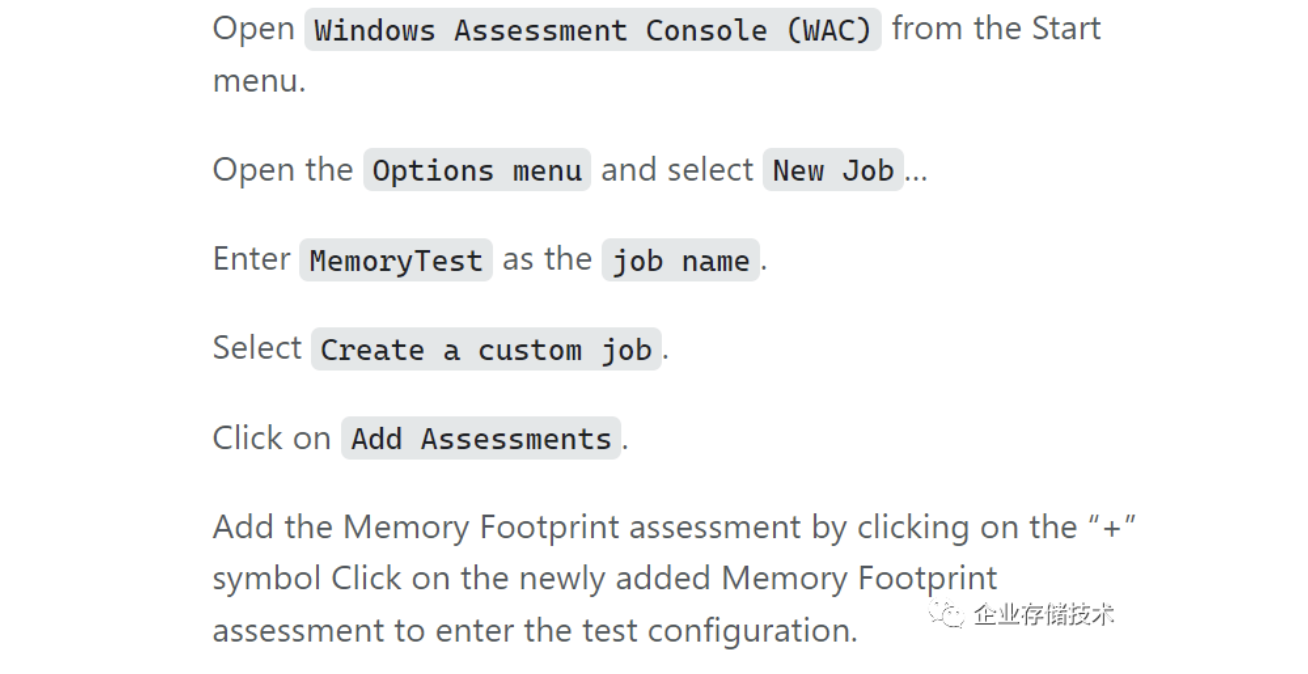Select the MemoryTest code label

tap(396, 261)
